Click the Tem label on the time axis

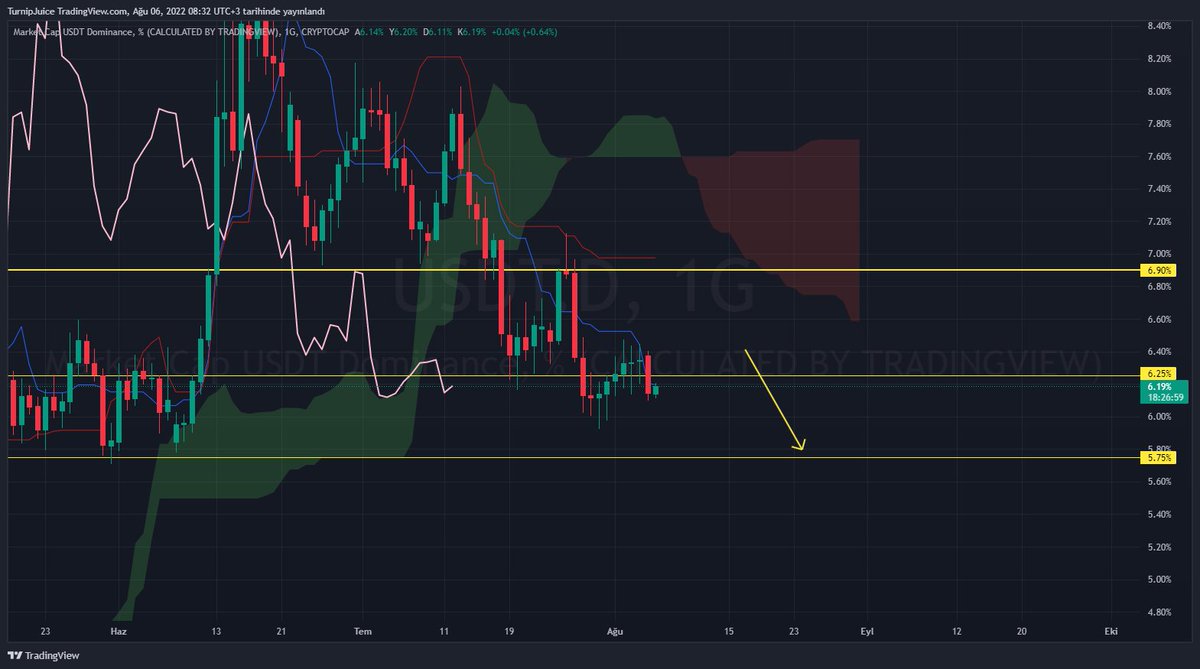pyautogui.click(x=364, y=632)
